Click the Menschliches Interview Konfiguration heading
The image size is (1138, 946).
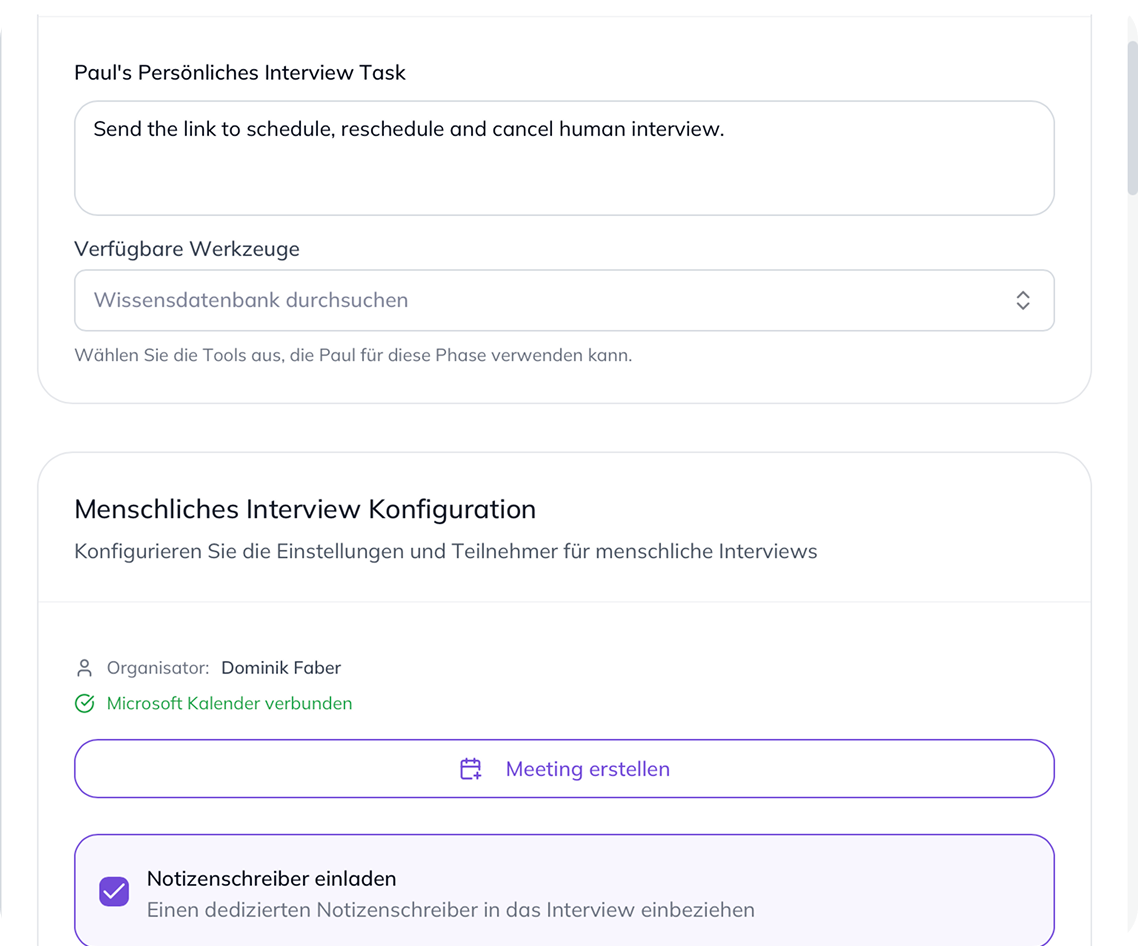(305, 510)
